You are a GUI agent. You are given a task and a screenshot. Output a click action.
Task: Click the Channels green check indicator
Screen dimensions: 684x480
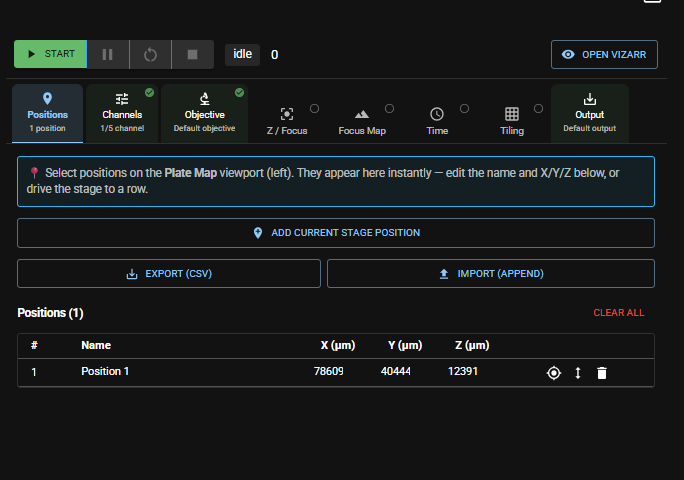pyautogui.click(x=149, y=93)
